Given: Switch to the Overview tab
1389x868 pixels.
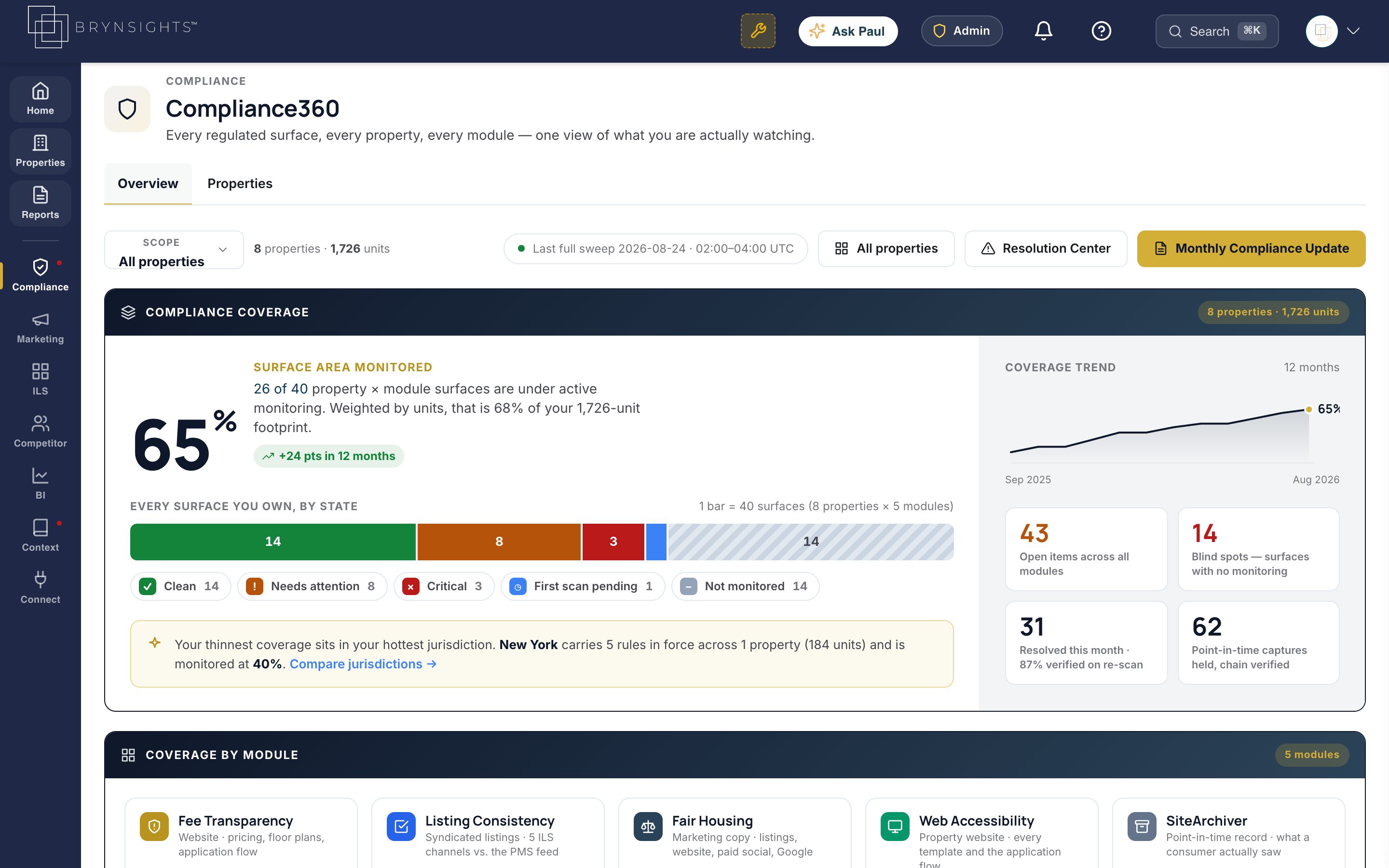Looking at the screenshot, I should pyautogui.click(x=148, y=184).
